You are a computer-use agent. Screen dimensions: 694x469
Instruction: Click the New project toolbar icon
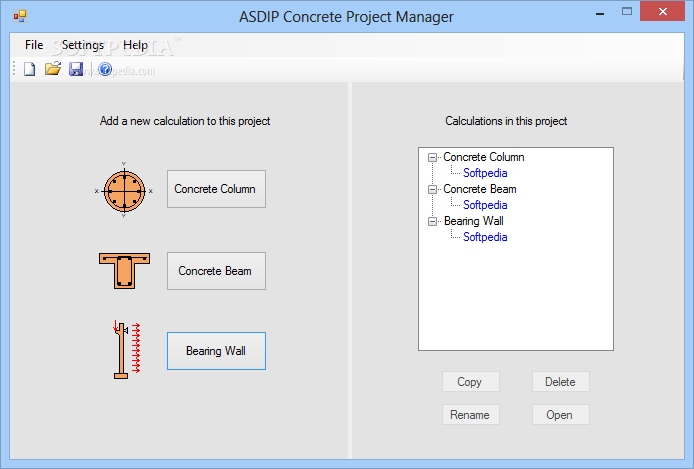(x=30, y=69)
